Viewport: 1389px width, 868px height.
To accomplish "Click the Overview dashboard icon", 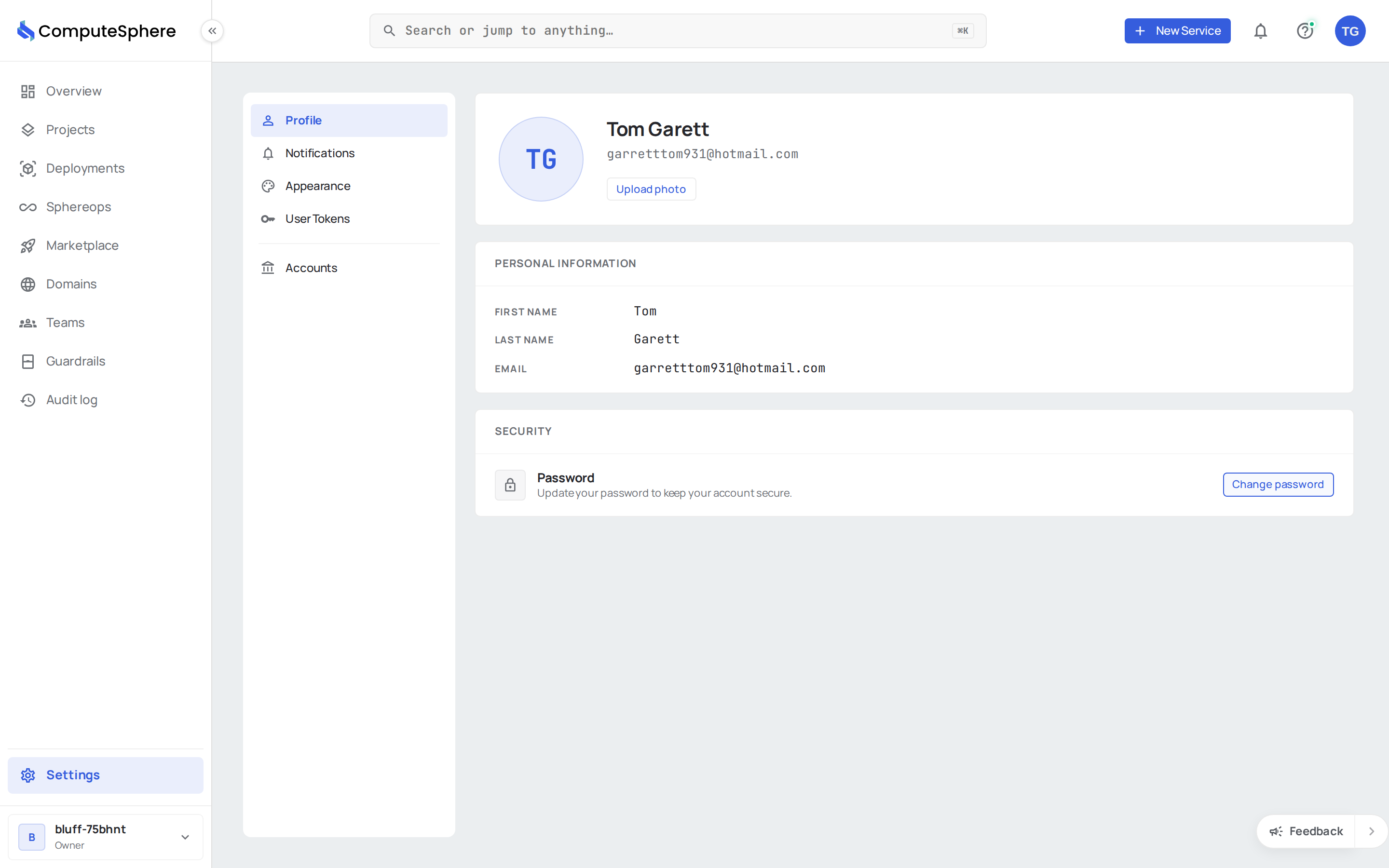I will (x=27, y=91).
